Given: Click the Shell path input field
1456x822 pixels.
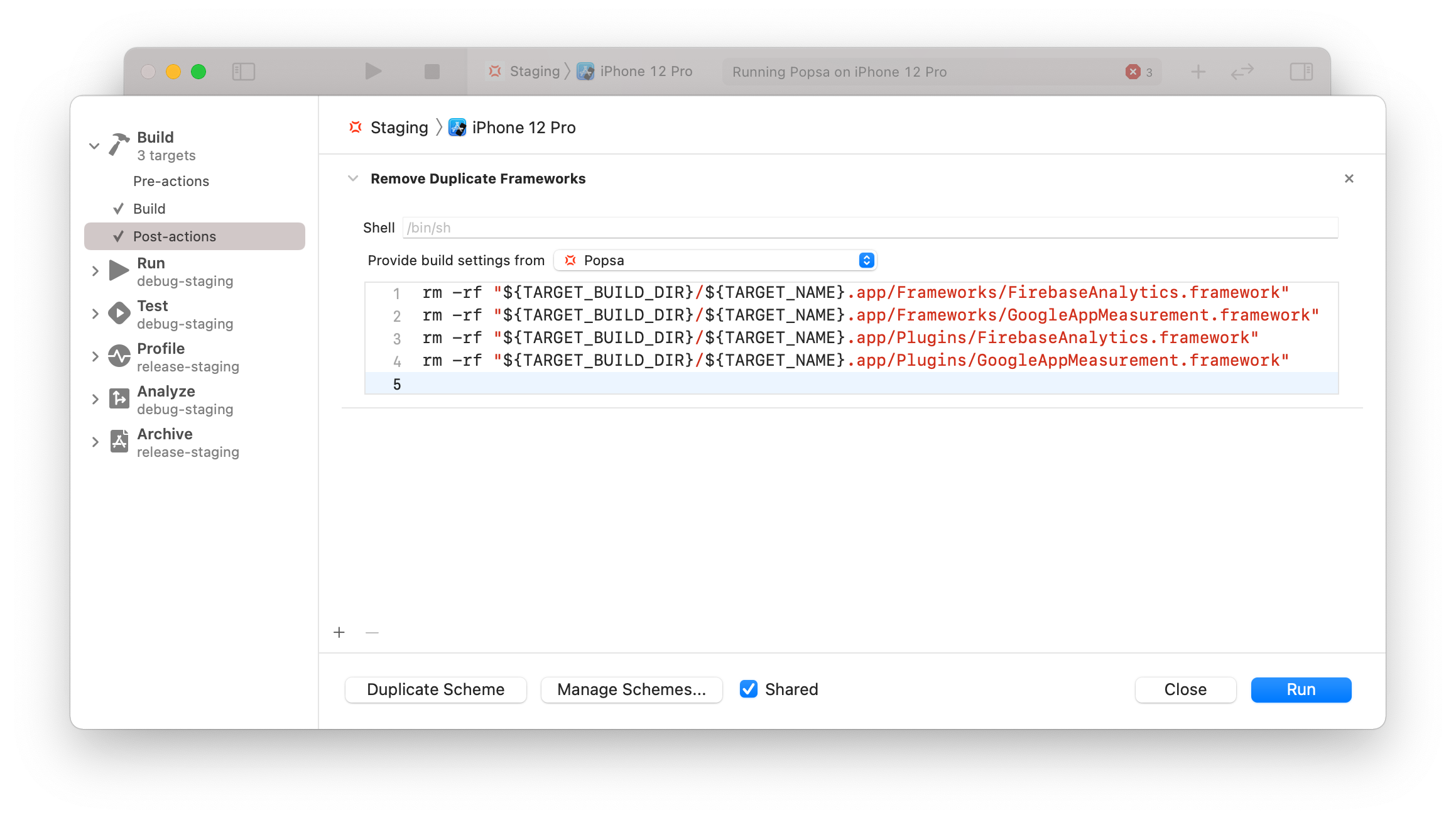Looking at the screenshot, I should tap(869, 227).
